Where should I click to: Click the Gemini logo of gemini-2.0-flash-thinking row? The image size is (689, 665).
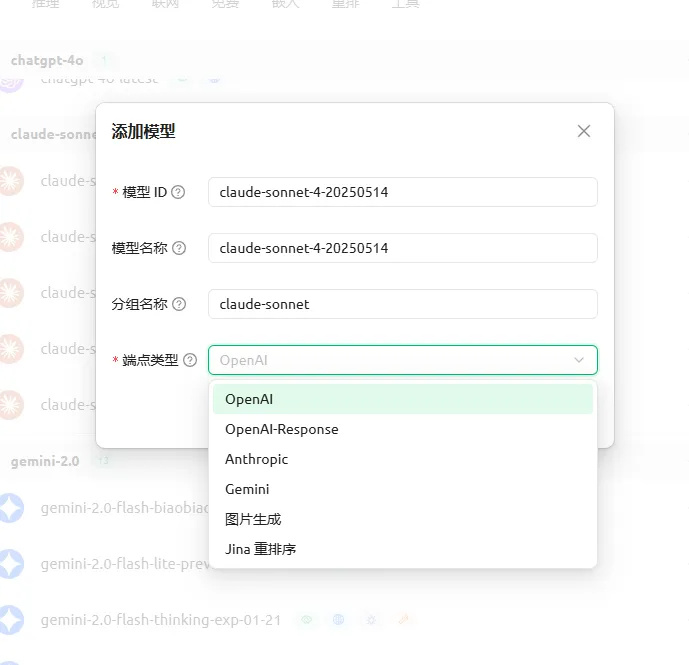(x=11, y=620)
